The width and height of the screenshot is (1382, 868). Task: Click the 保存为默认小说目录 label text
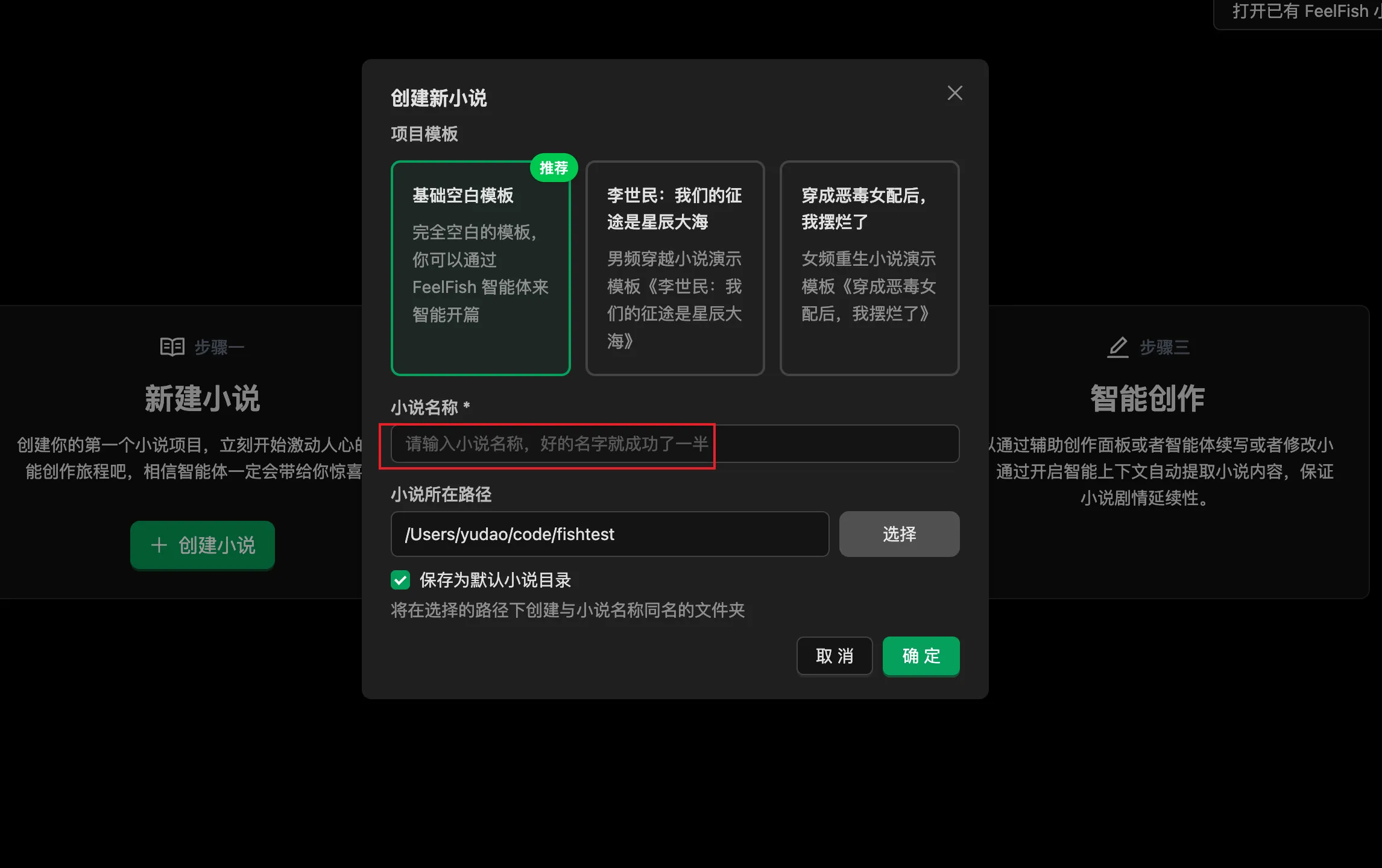pyautogui.click(x=494, y=580)
